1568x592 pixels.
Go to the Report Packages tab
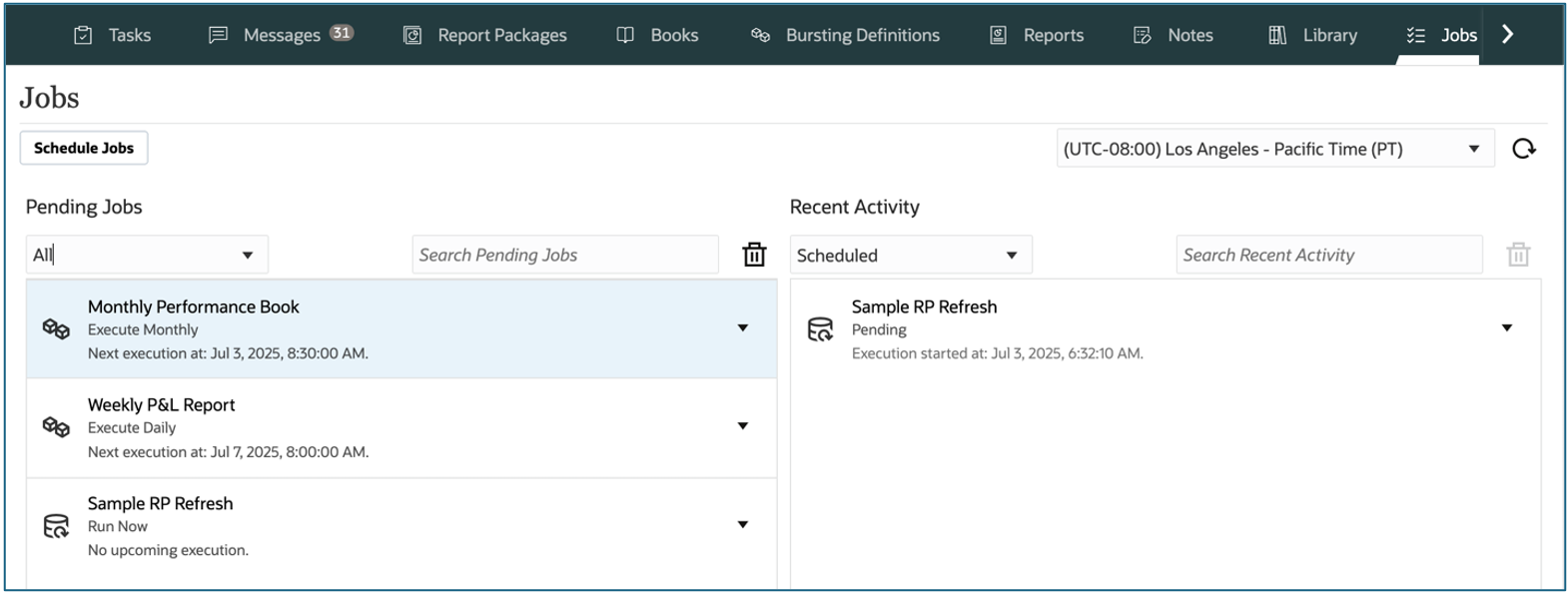pos(485,35)
